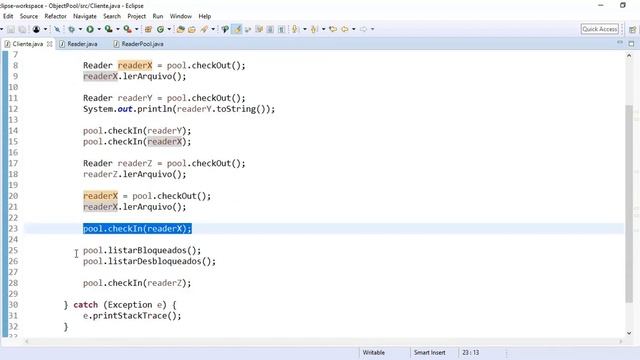
Task: Launch Coverage run icon
Action: 109,29
